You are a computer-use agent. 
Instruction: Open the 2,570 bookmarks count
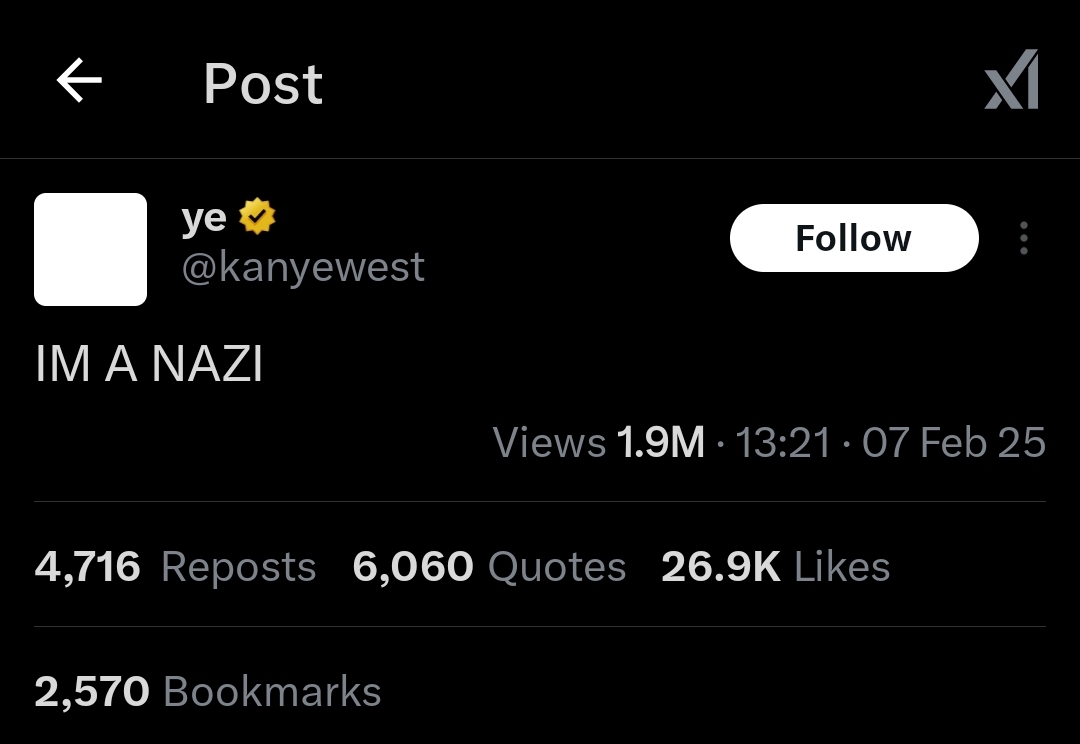[x=92, y=692]
